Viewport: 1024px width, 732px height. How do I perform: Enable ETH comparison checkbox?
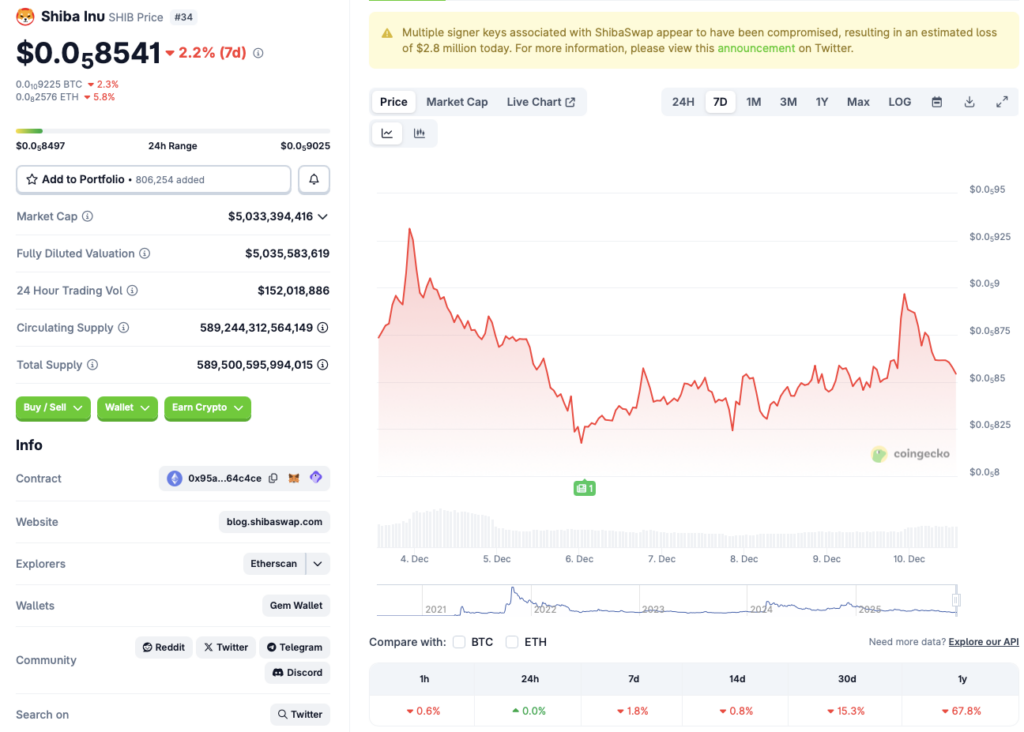[x=512, y=642]
